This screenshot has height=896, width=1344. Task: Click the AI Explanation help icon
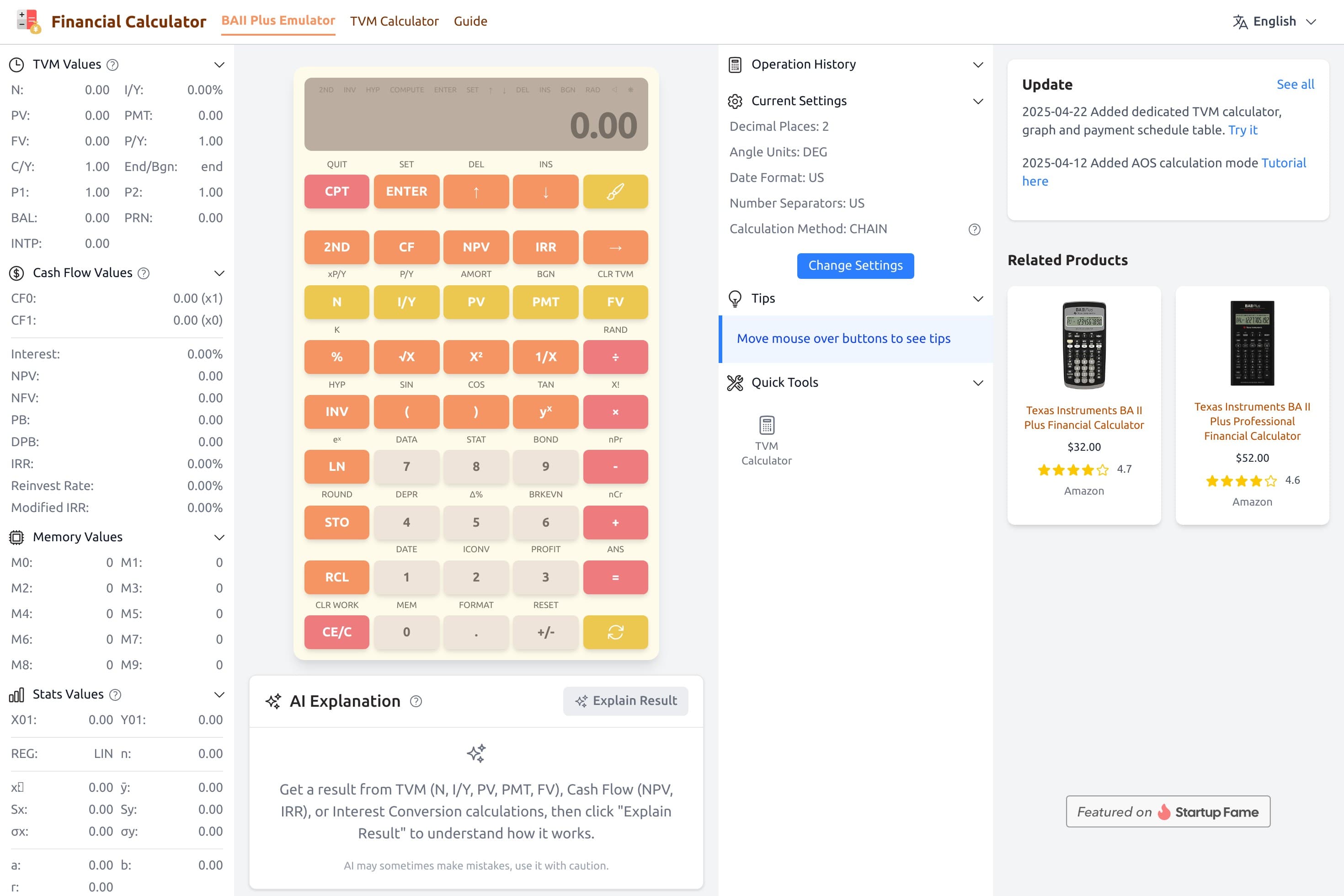tap(416, 701)
